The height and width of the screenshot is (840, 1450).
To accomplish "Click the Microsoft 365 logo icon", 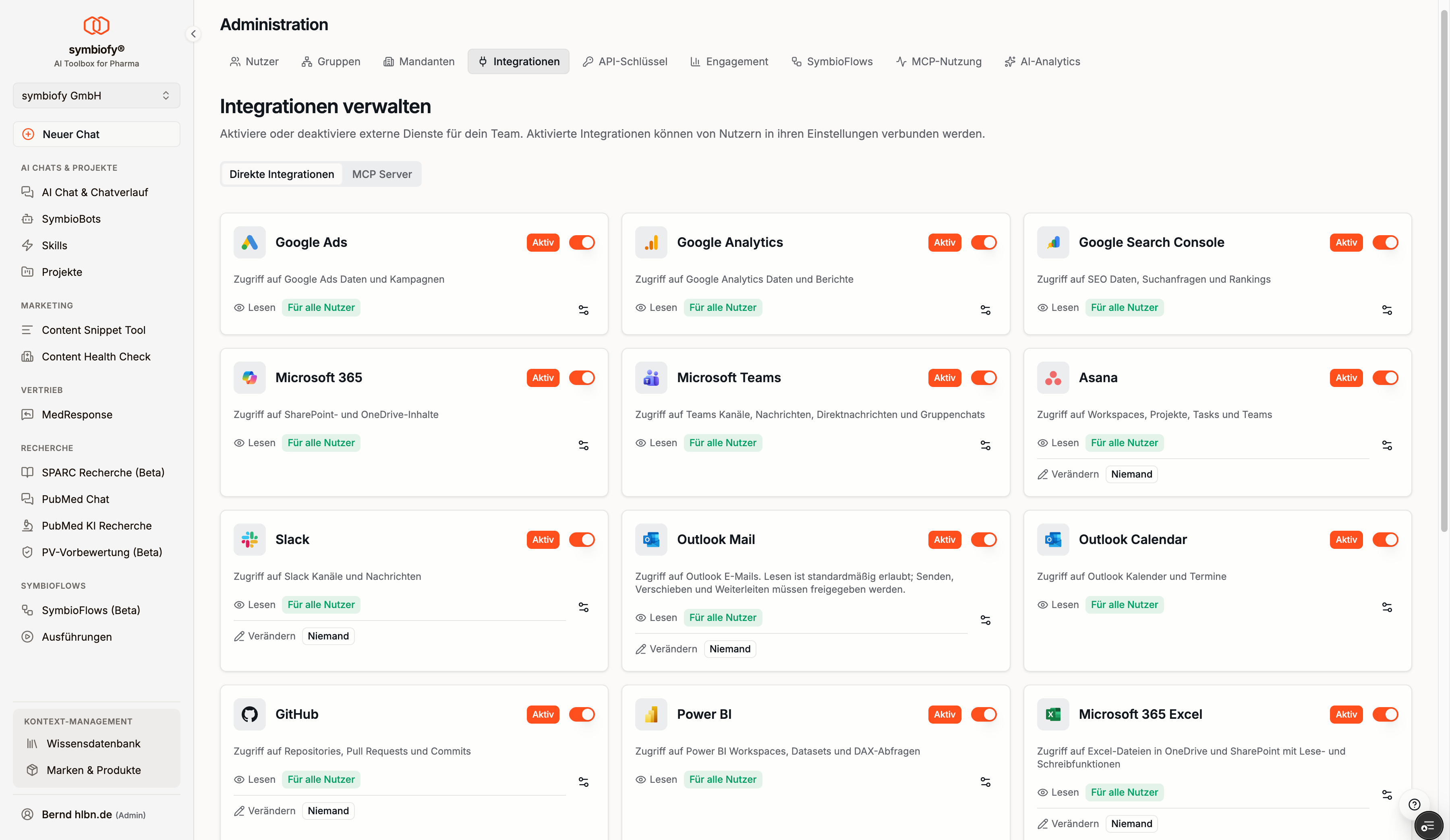I will (x=249, y=377).
